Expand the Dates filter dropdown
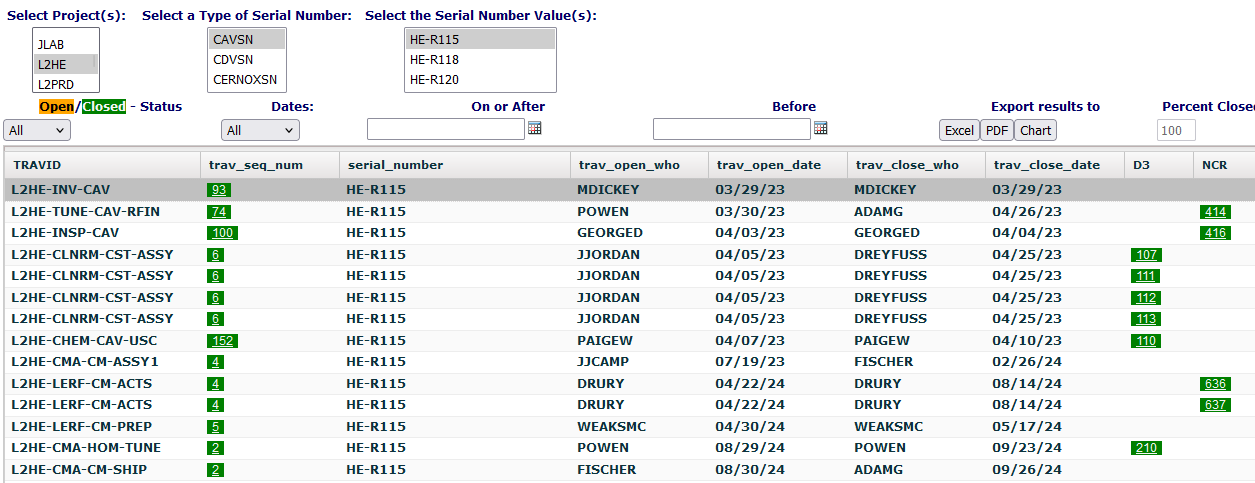Image resolution: width=1255 pixels, height=483 pixels. (x=260, y=130)
